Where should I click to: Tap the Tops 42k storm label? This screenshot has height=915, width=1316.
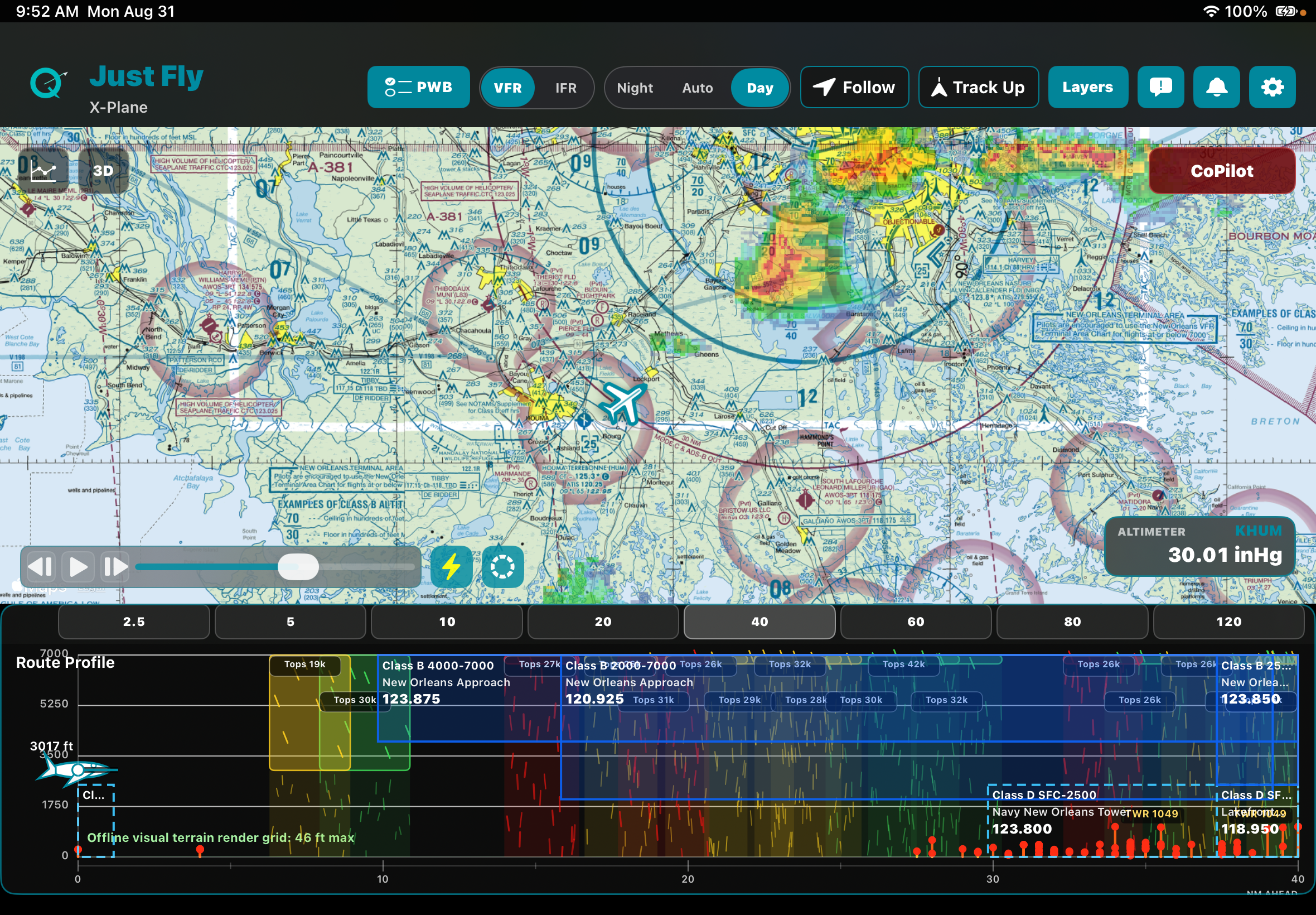click(903, 664)
